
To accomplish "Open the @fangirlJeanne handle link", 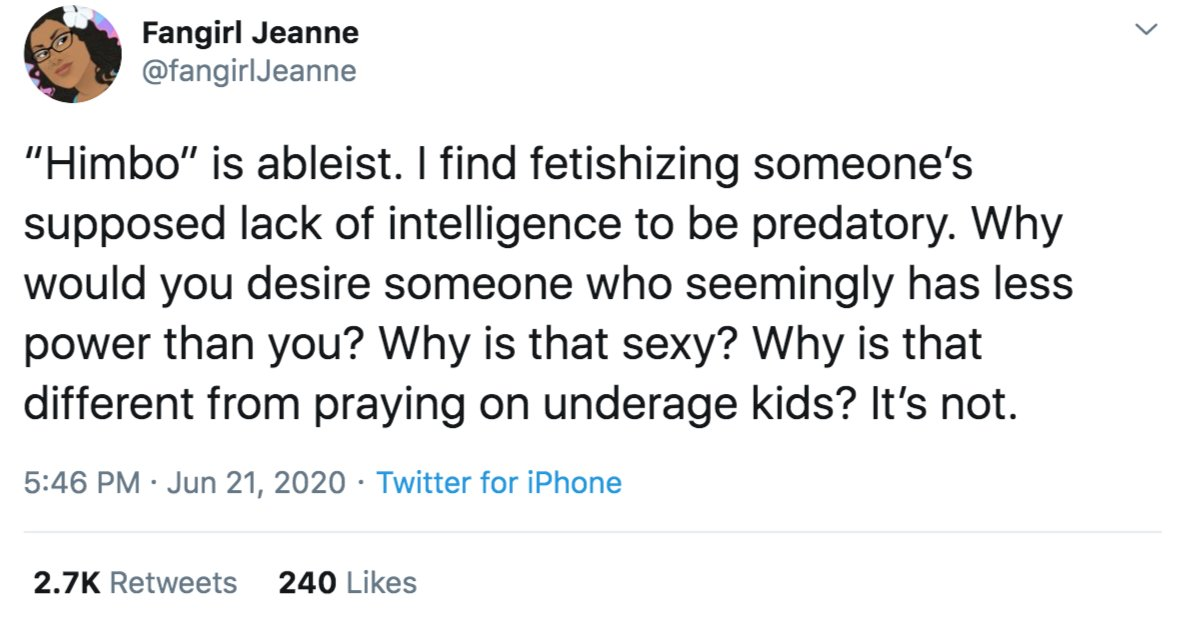I will pos(249,71).
